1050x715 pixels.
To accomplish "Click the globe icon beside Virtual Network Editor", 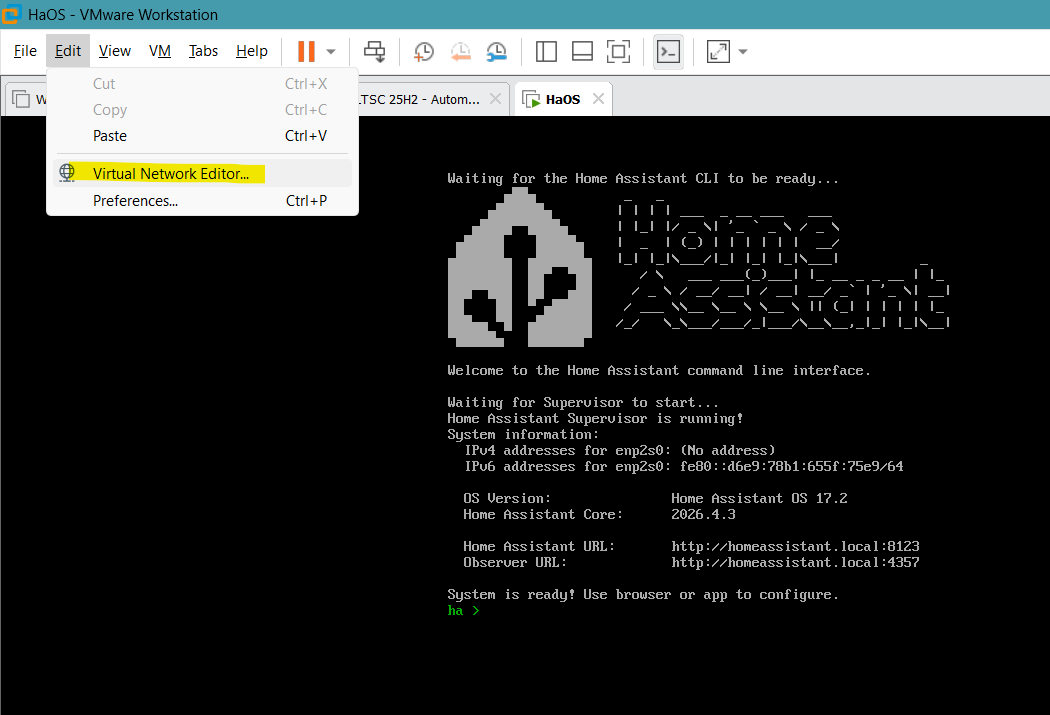I will tap(67, 173).
